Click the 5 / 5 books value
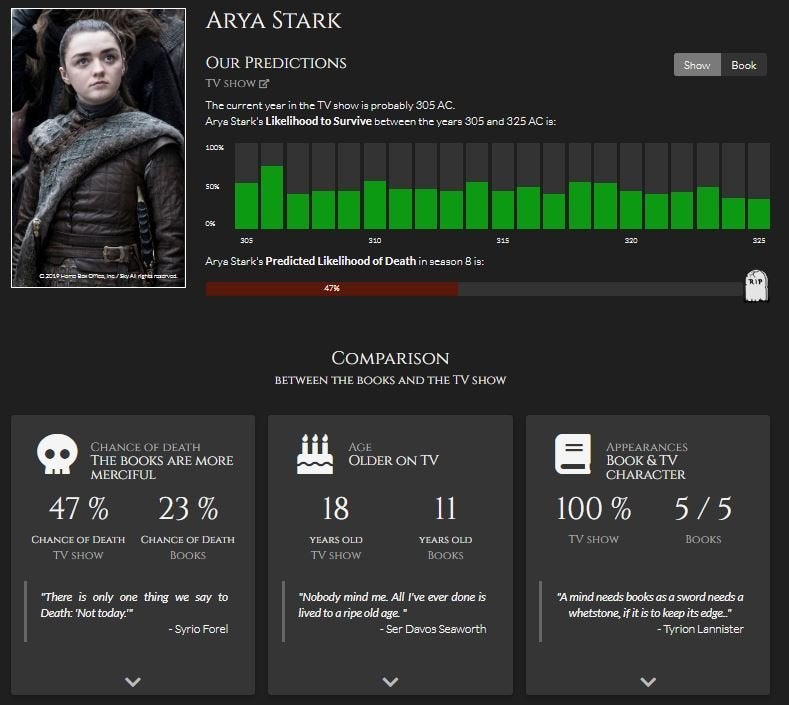Screen dimensions: 789x705 coord(703,508)
